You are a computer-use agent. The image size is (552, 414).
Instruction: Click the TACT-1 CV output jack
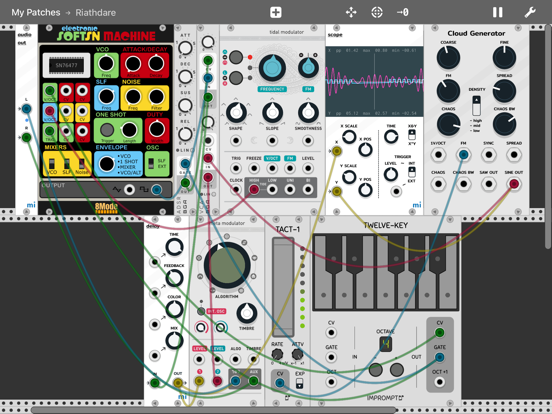[280, 383]
